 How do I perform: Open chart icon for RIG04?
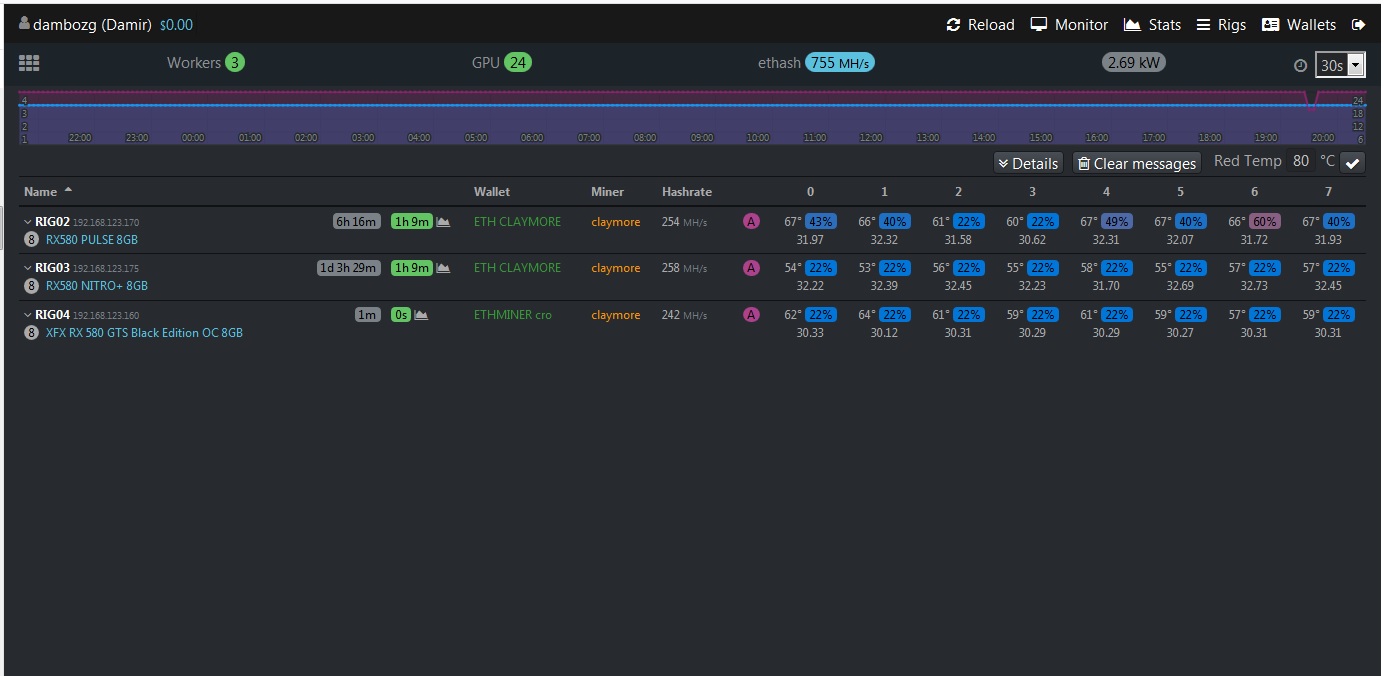click(421, 315)
